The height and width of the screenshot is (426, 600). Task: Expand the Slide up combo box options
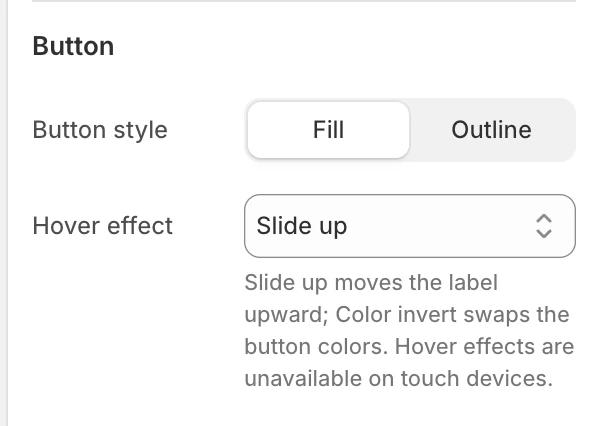410,226
